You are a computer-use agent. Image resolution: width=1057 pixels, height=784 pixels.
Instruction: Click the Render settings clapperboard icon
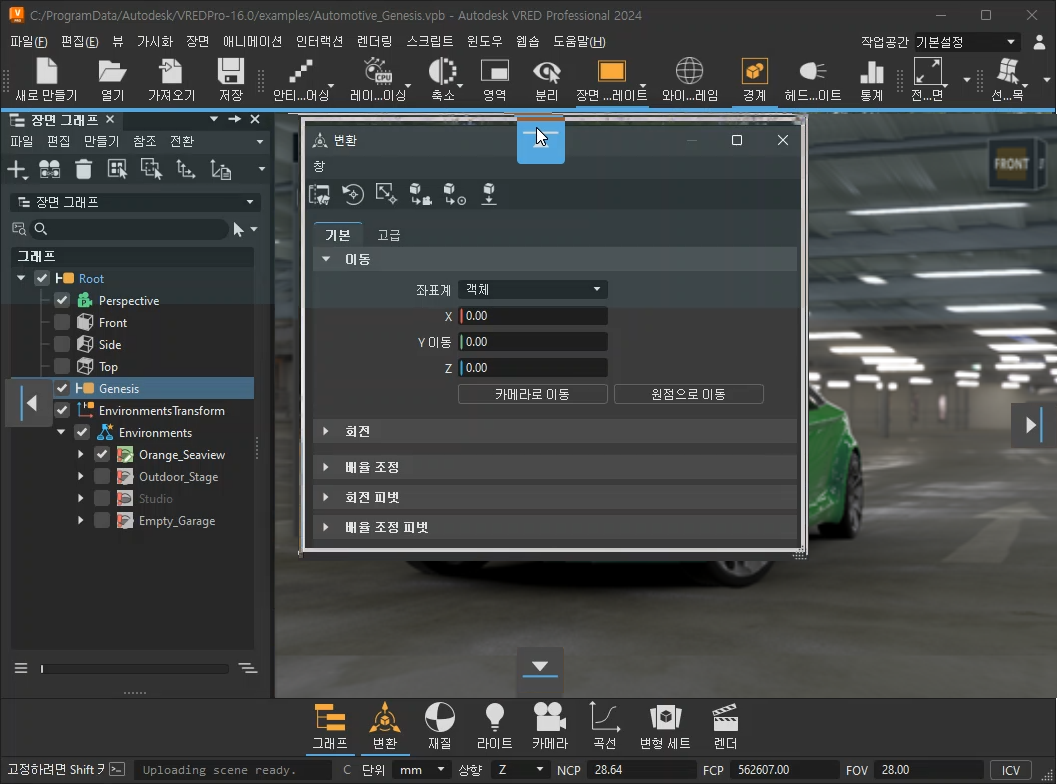[724, 726]
